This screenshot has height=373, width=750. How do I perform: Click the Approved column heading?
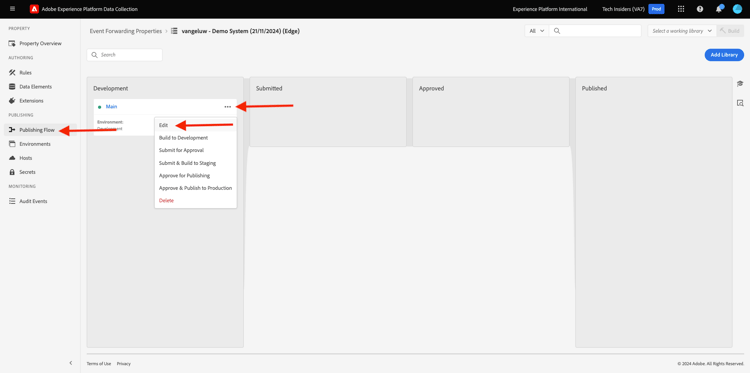(431, 88)
